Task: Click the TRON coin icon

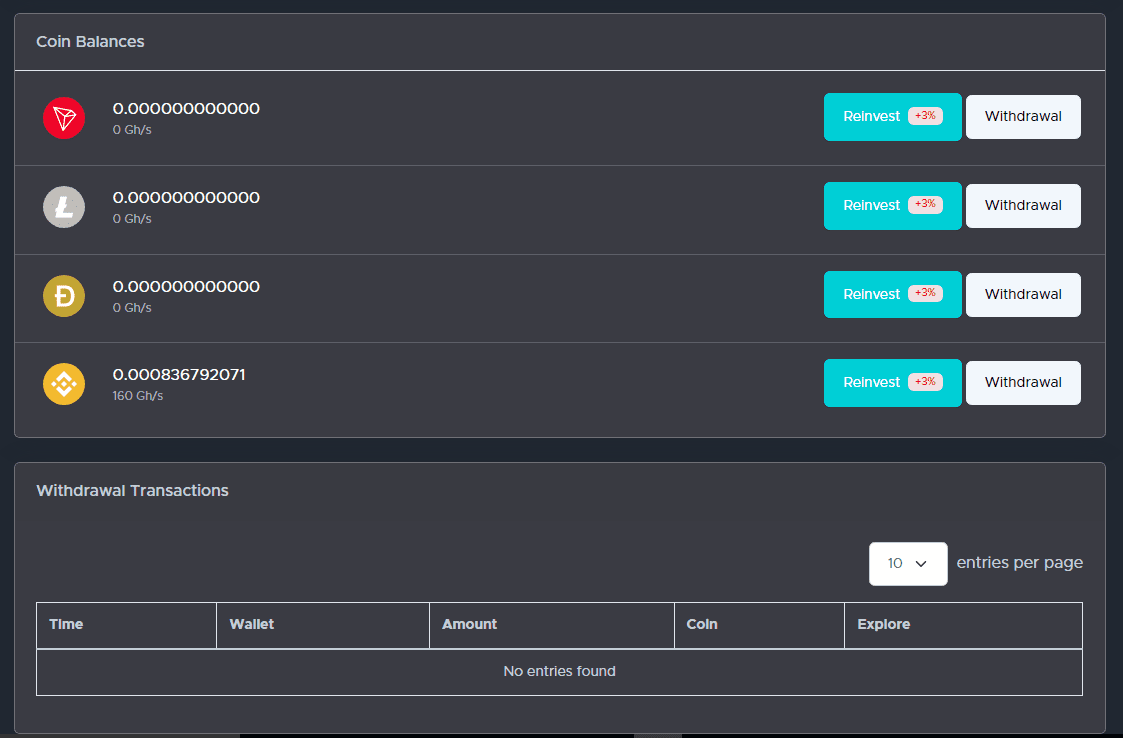Action: click(64, 118)
